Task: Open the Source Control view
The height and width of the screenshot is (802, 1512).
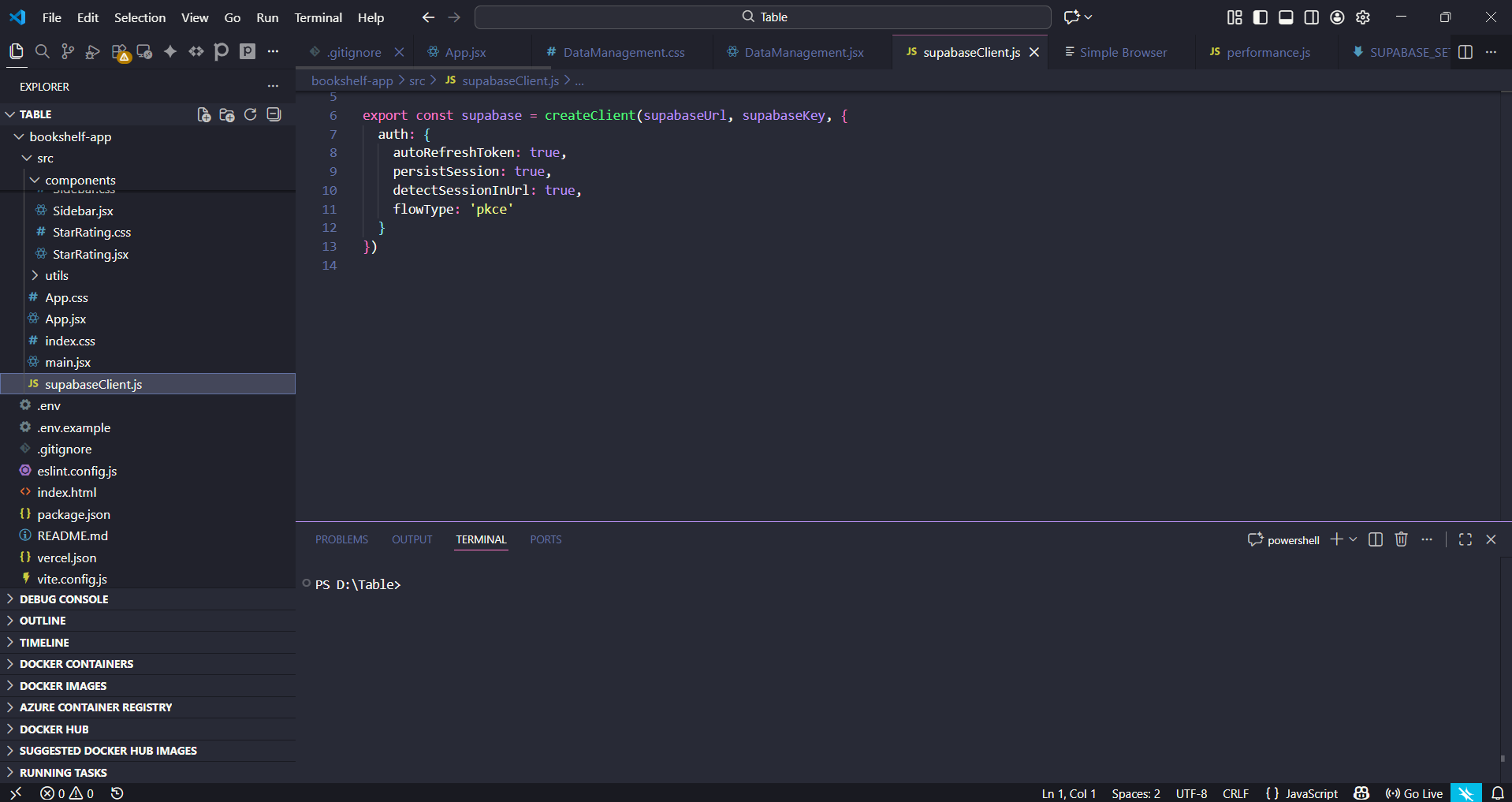Action: coord(68,52)
